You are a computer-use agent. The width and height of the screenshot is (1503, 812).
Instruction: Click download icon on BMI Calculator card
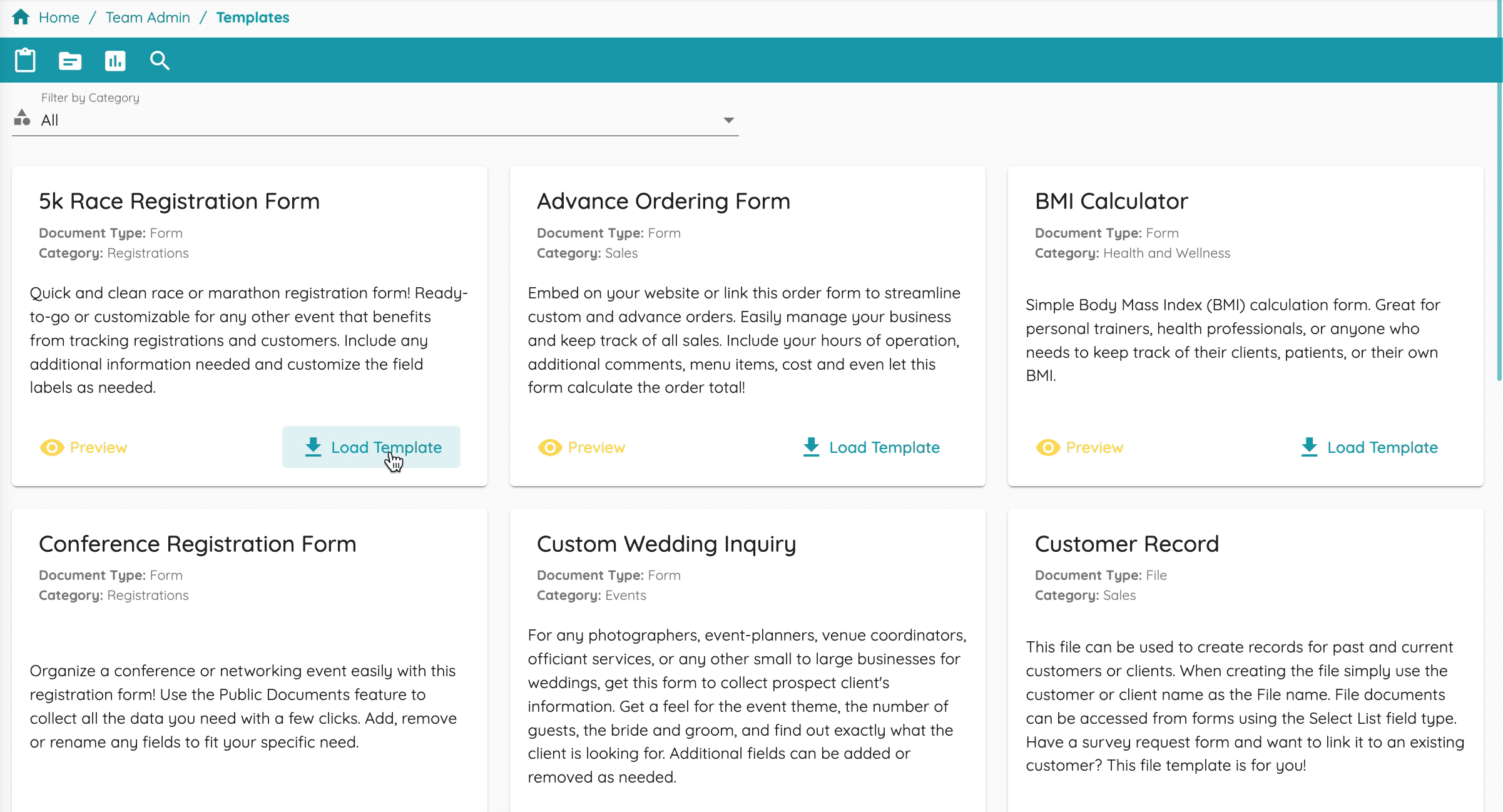click(x=1309, y=447)
